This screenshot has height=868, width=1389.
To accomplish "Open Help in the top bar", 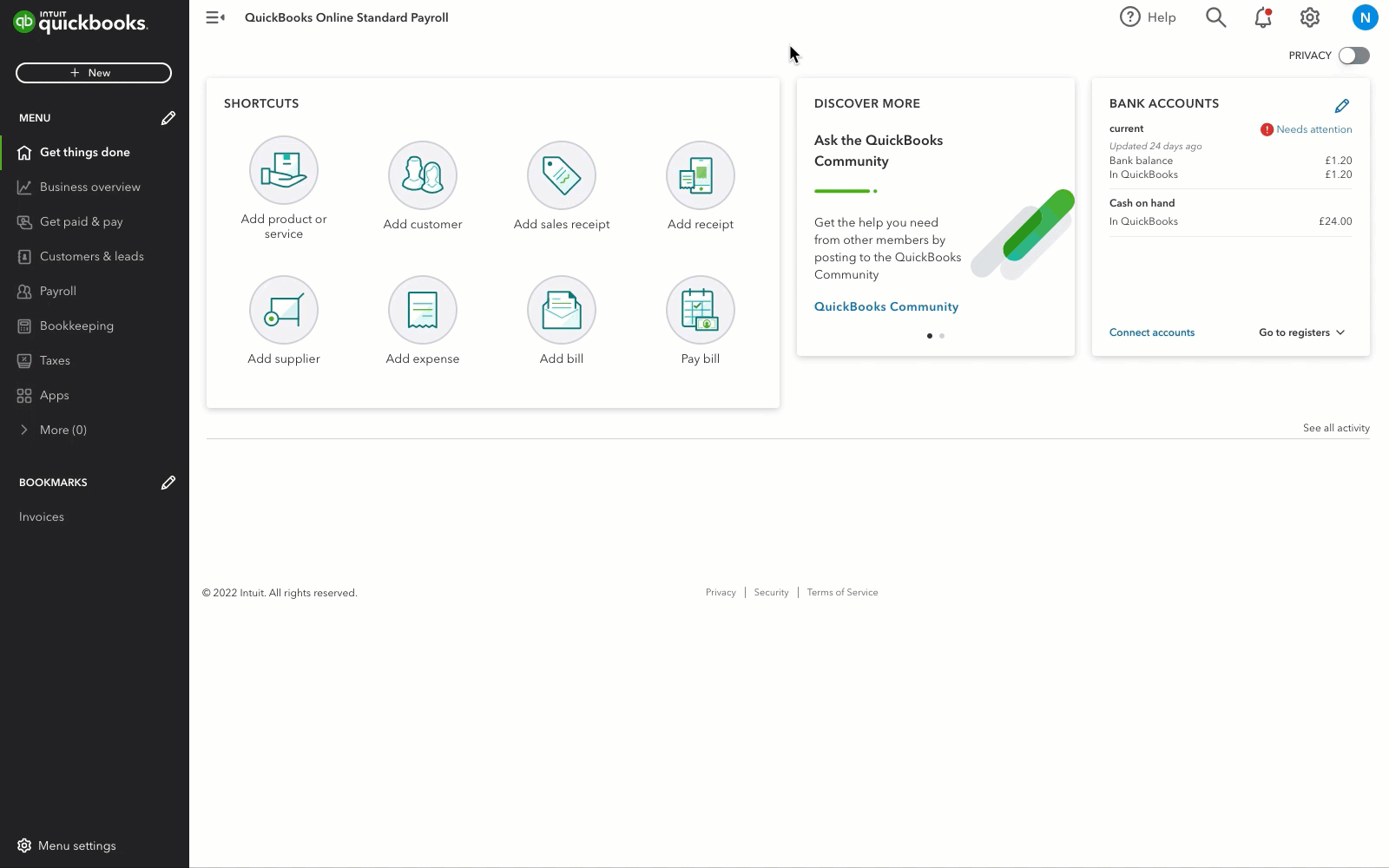I will pos(1148,17).
